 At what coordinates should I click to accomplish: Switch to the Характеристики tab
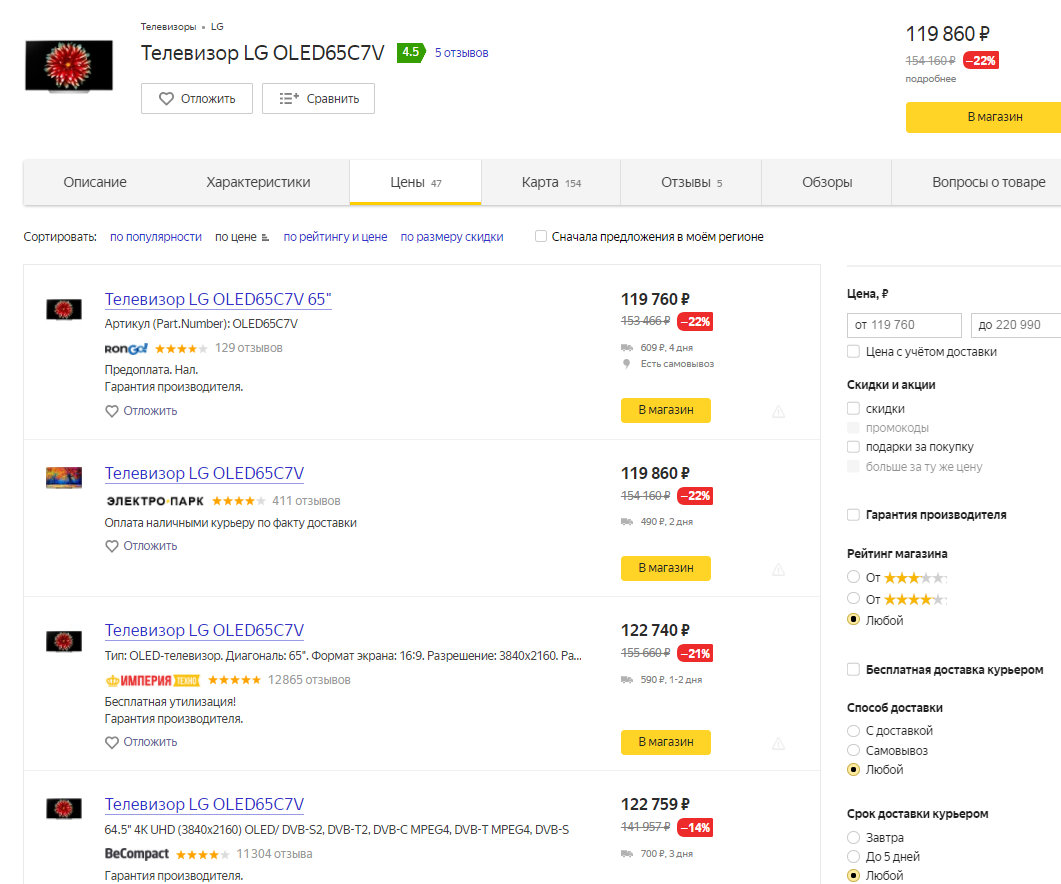258,182
